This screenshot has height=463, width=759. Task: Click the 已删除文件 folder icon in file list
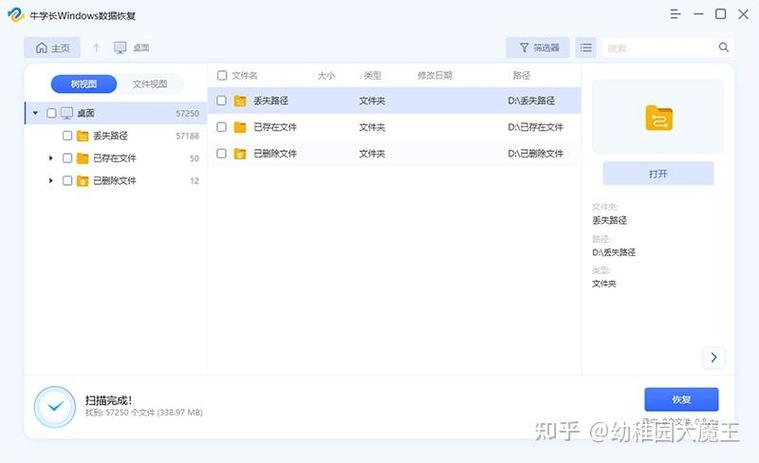240,154
